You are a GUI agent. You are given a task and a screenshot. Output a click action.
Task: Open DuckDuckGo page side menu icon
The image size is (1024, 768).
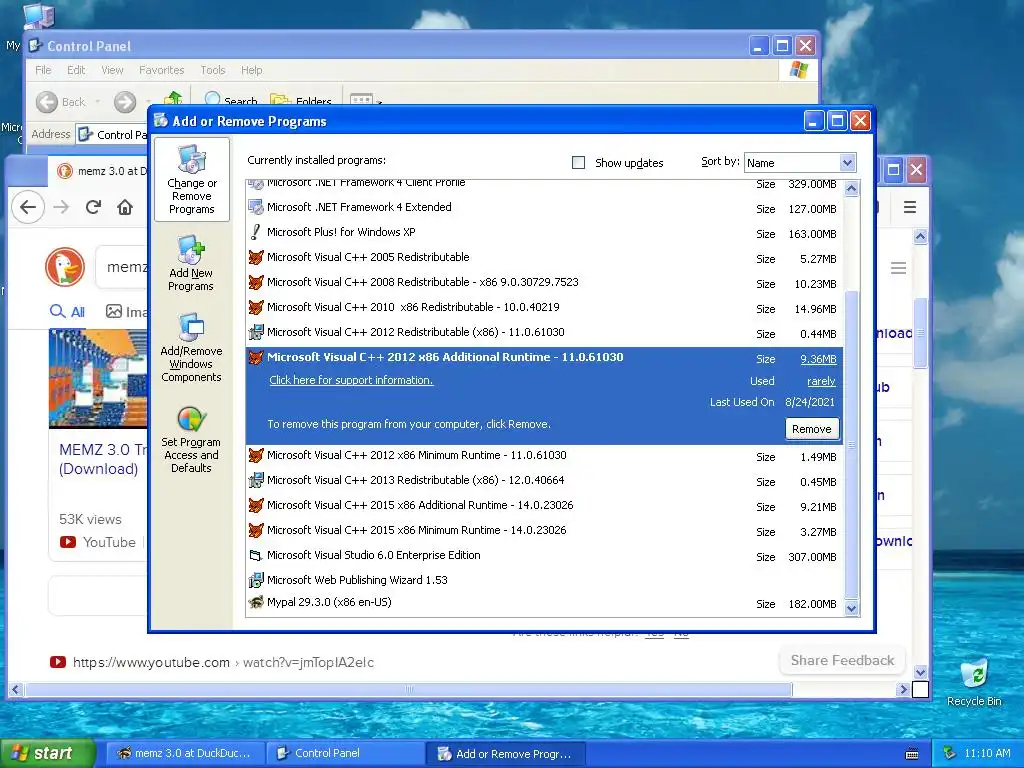tap(899, 268)
